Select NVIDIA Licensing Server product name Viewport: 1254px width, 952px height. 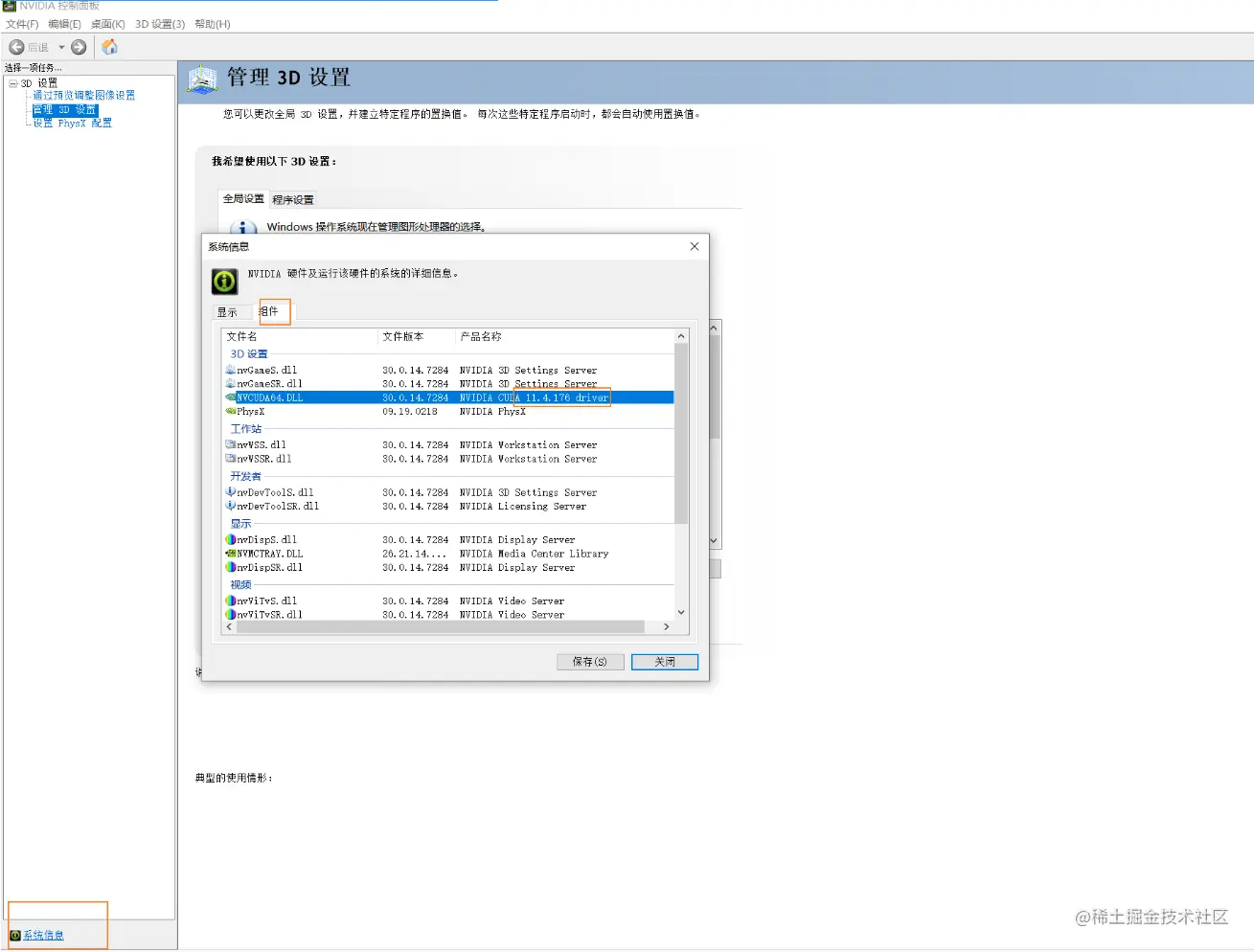point(522,506)
